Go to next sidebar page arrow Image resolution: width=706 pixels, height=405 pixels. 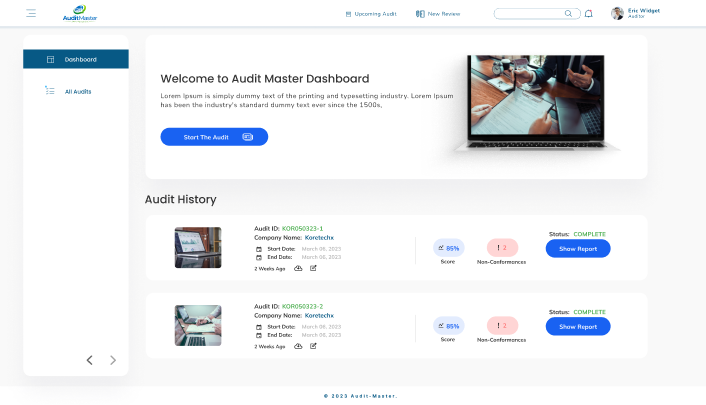tap(113, 360)
